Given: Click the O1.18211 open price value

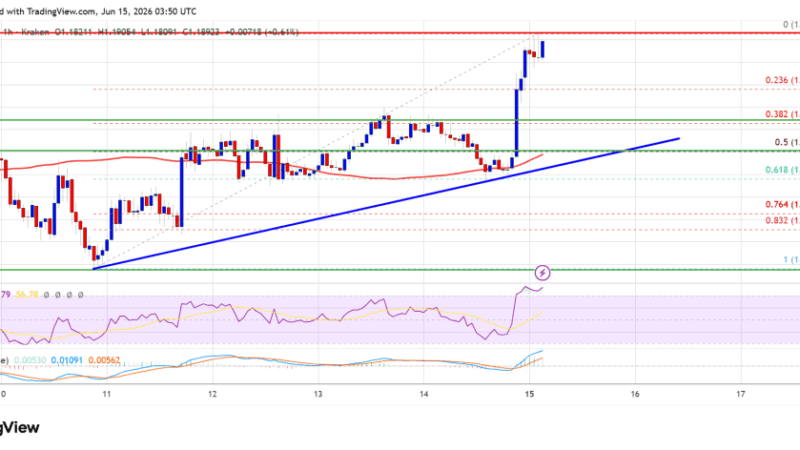Looking at the screenshot, I should tap(74, 32).
